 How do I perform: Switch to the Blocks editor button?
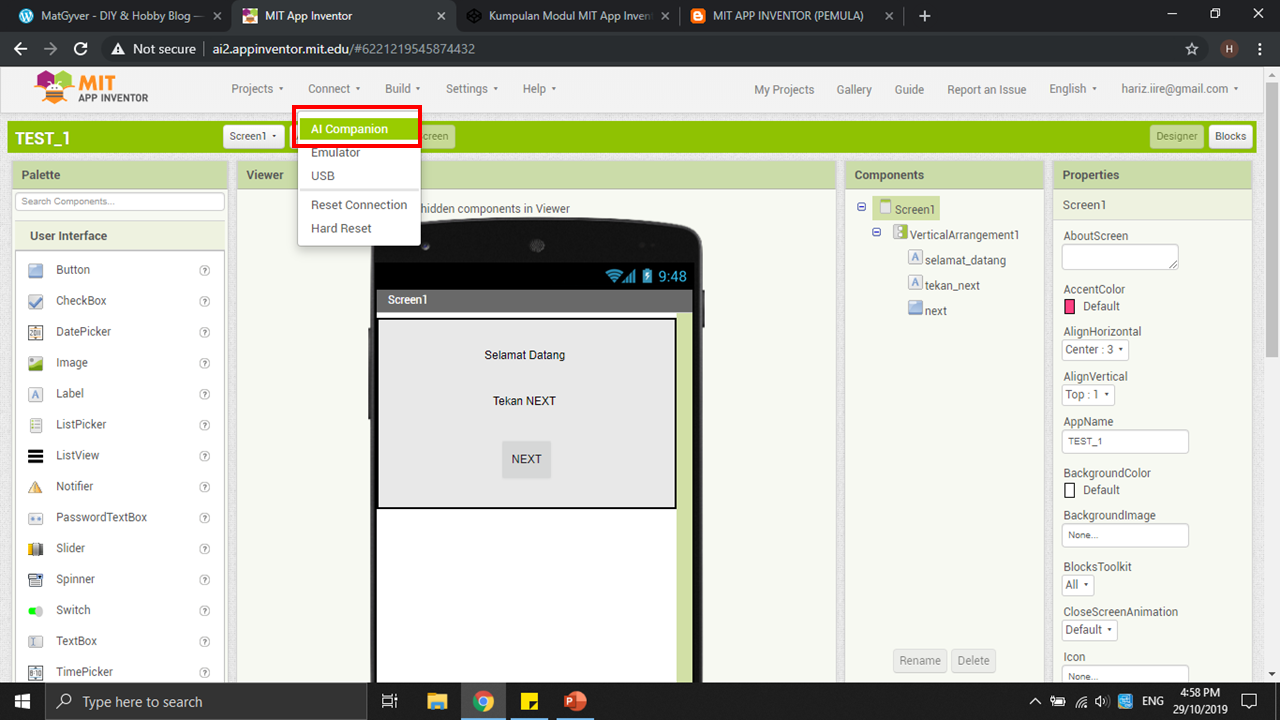[x=1230, y=136]
